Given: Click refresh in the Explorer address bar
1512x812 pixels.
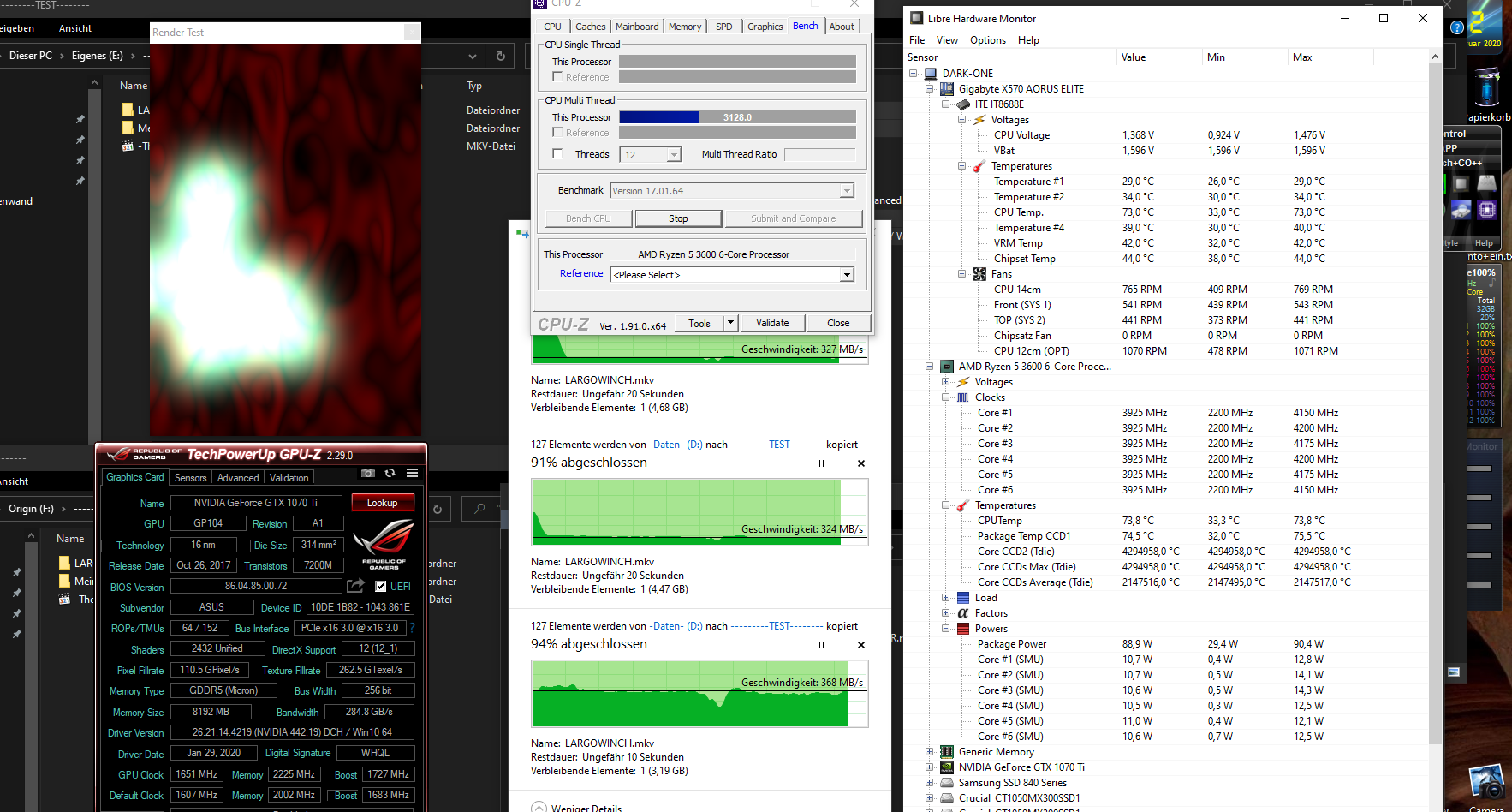Looking at the screenshot, I should tap(501, 57).
